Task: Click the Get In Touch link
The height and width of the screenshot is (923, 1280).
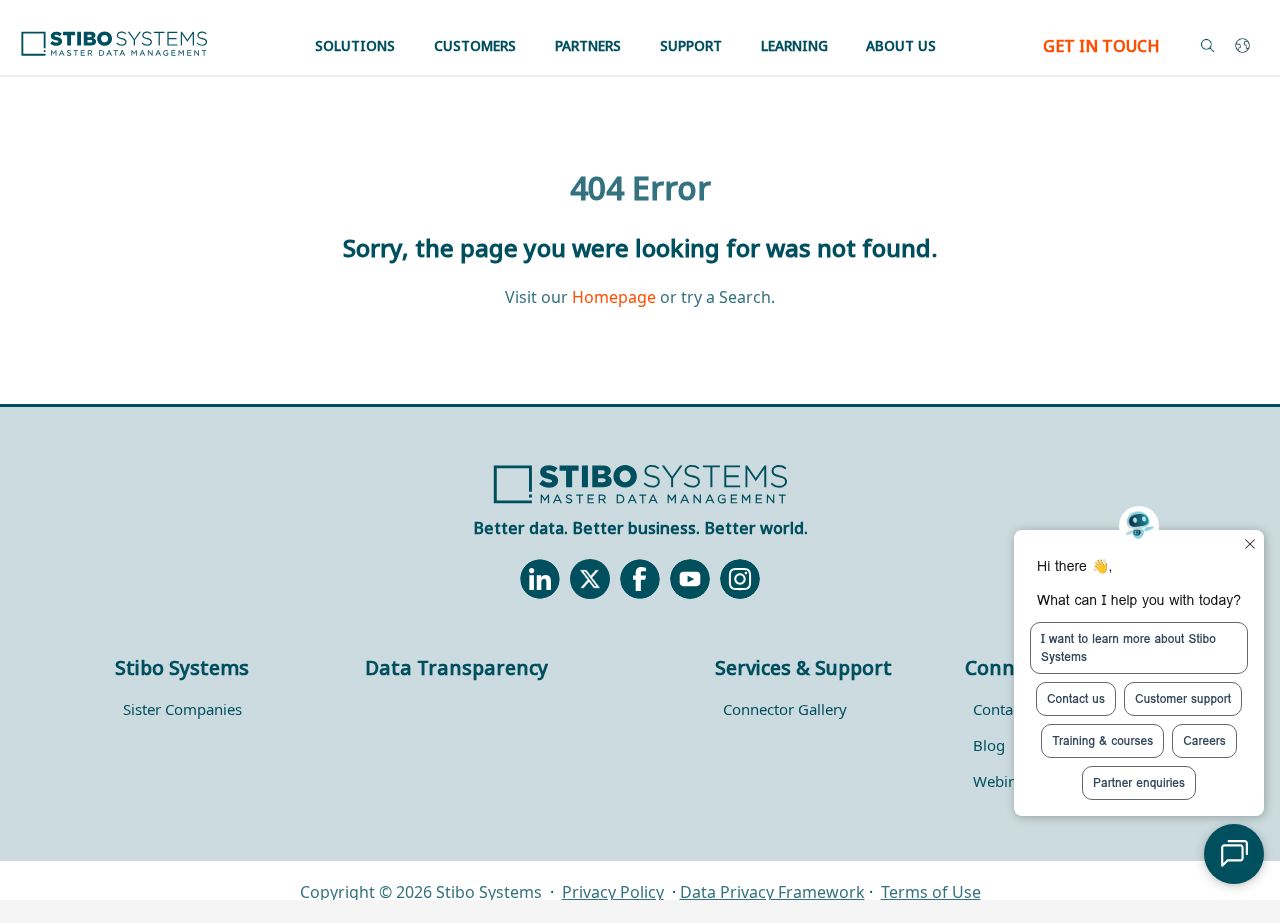Action: [x=1101, y=46]
